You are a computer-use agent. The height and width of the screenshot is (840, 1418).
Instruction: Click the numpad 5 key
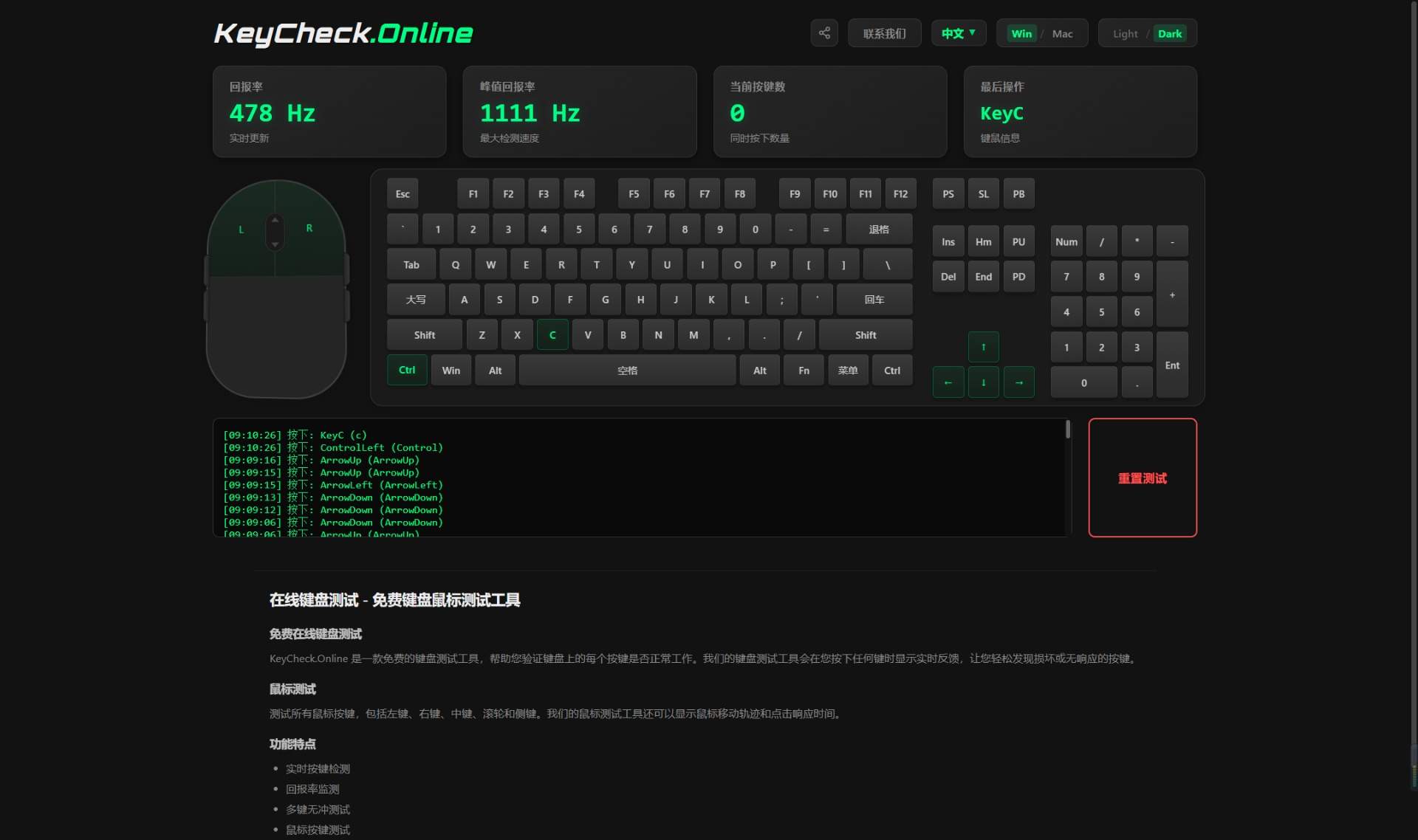(x=1101, y=312)
